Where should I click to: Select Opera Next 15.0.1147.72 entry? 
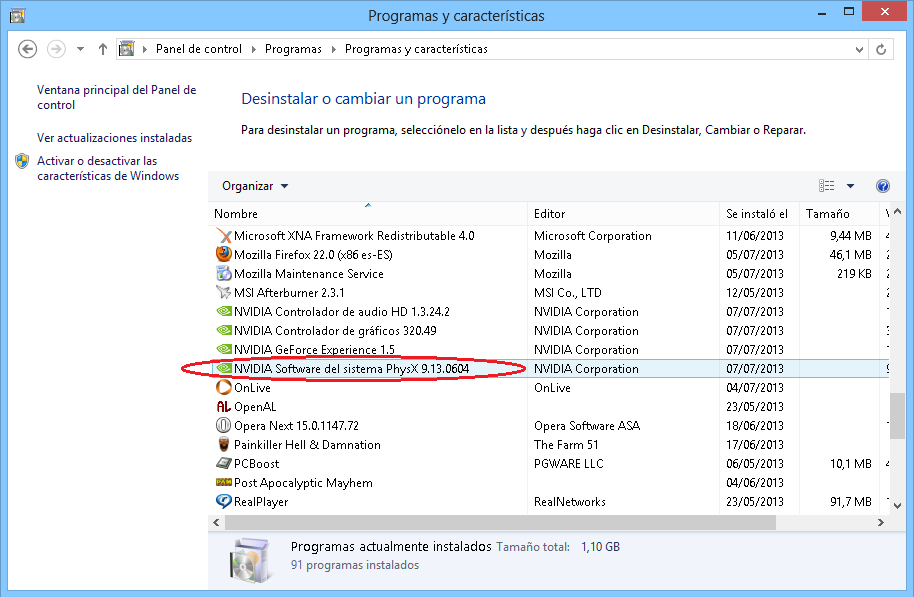(548, 426)
